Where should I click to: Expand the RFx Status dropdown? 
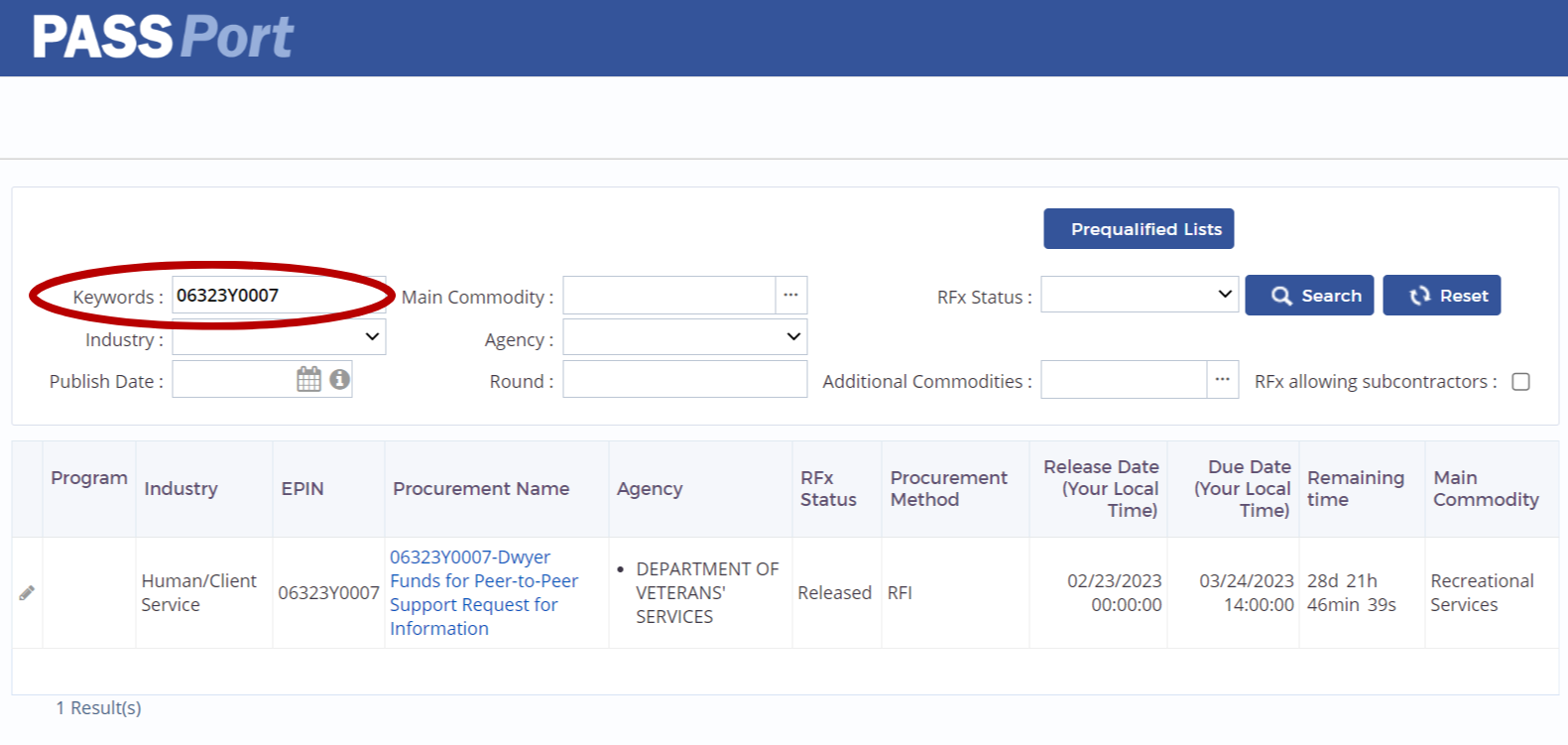[1139, 295]
